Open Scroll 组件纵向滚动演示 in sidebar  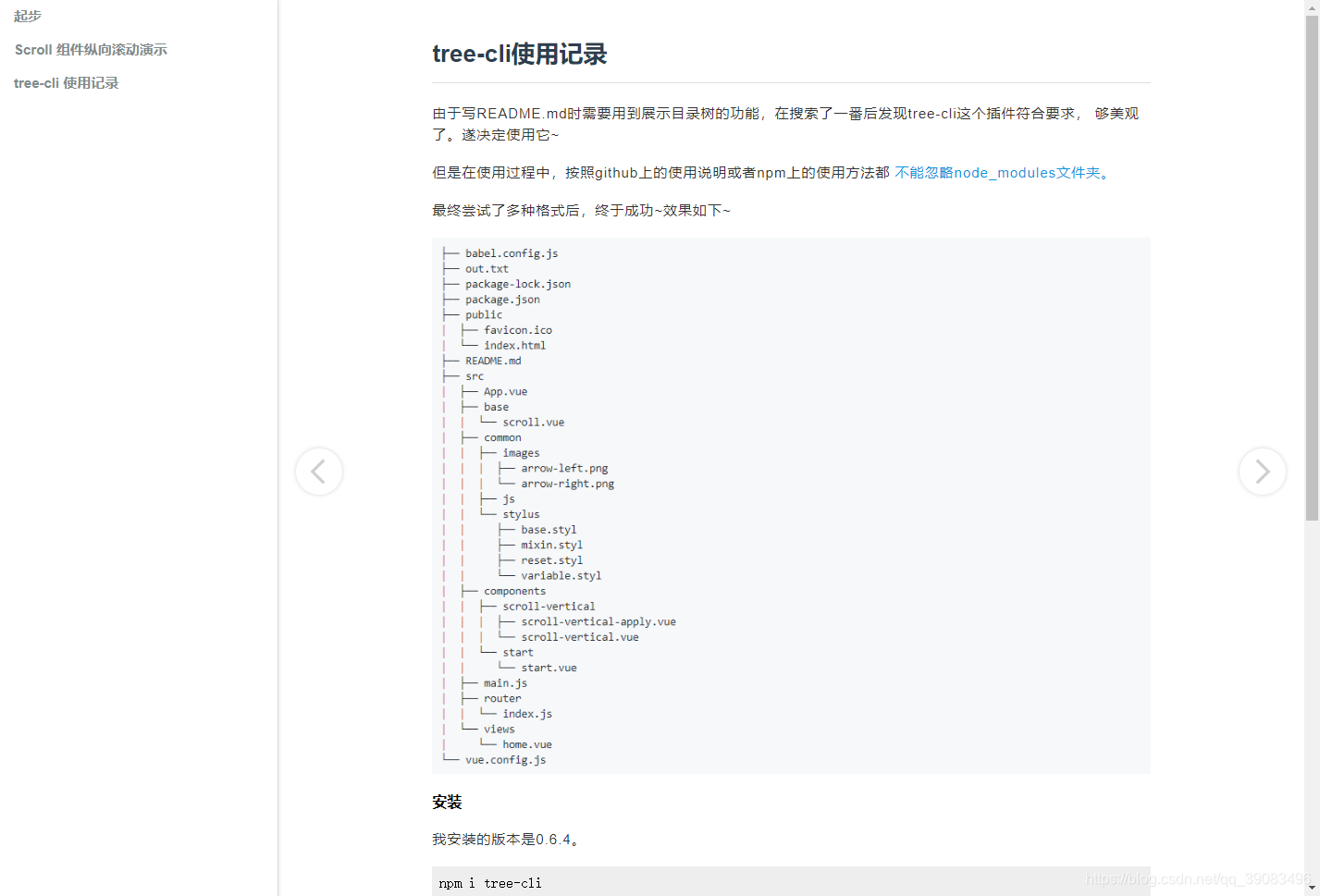click(91, 50)
